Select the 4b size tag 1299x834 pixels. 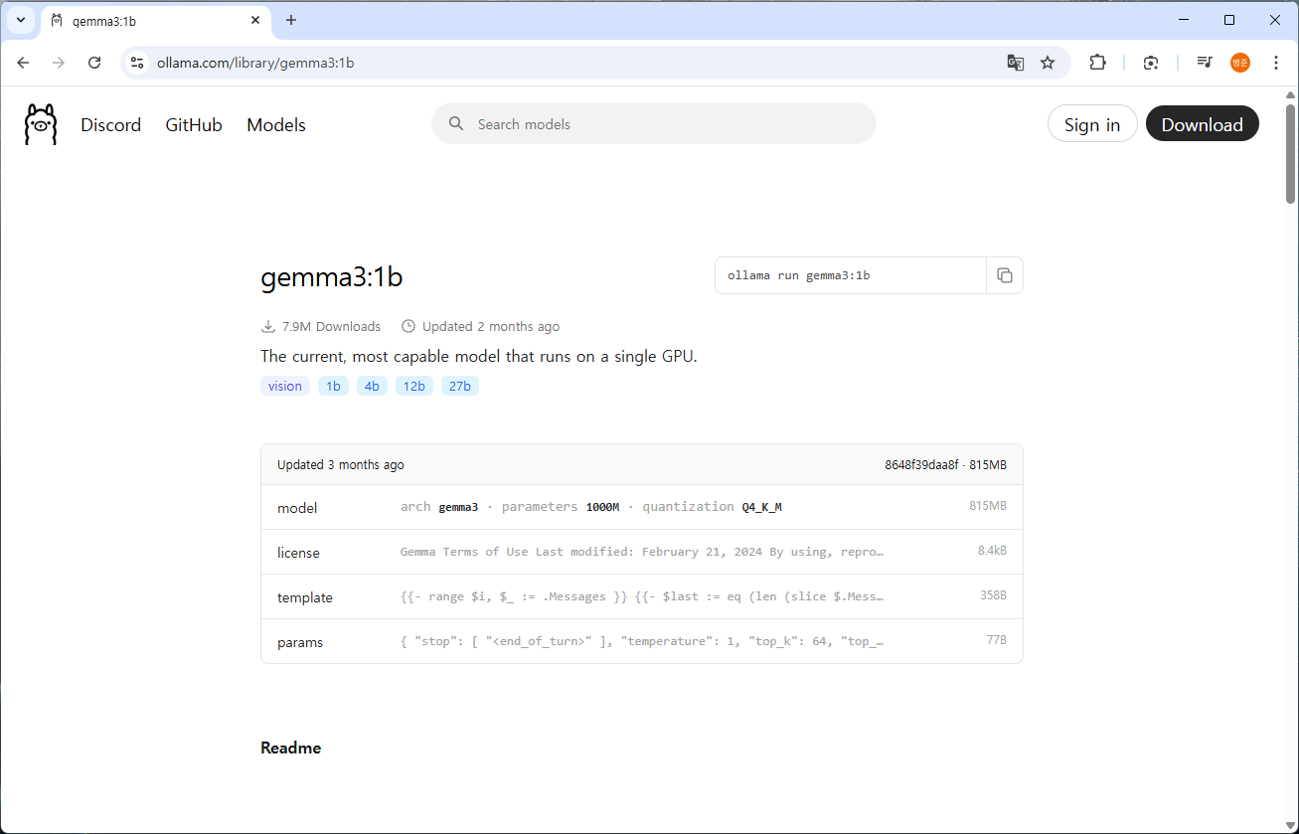coord(372,386)
